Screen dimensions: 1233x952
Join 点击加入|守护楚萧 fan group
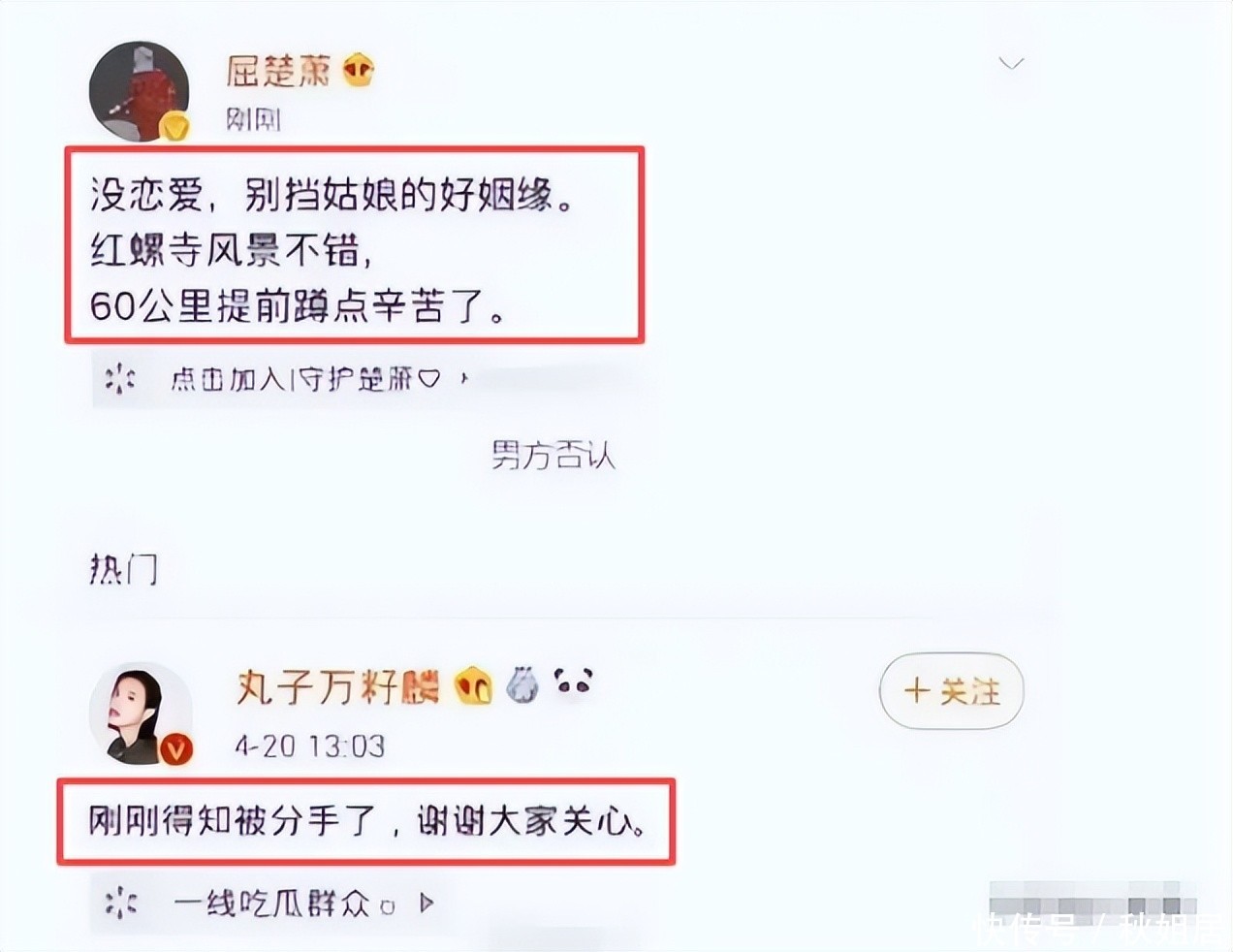[305, 379]
